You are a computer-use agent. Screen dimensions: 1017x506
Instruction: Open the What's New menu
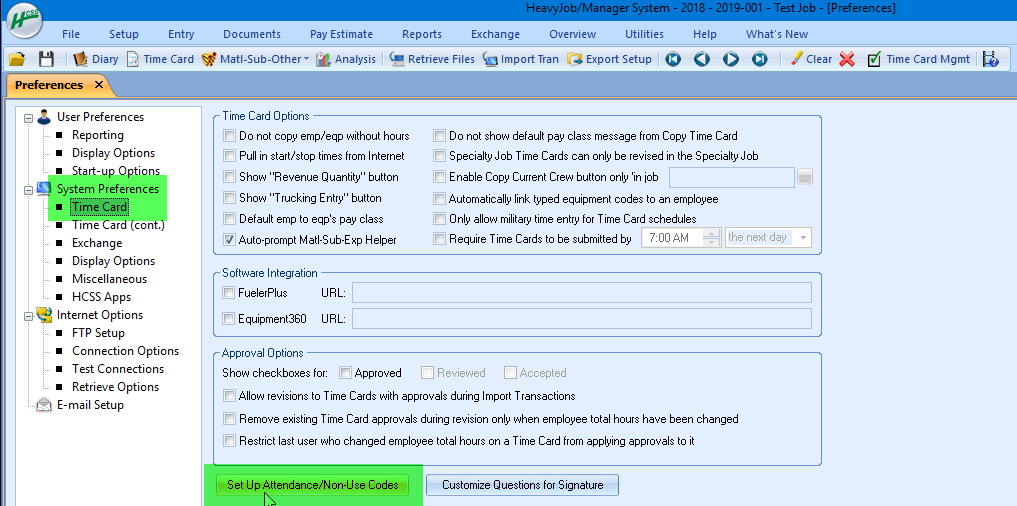click(777, 34)
